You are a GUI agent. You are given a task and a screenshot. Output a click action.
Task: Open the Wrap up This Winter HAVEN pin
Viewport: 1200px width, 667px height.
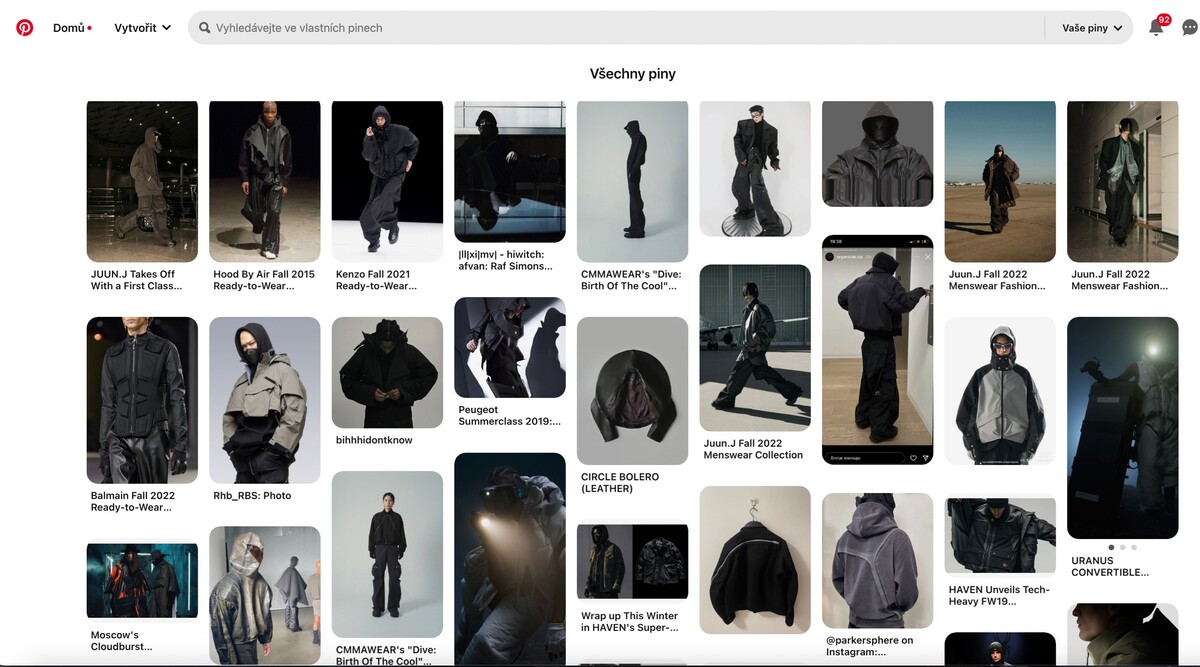tap(632, 562)
